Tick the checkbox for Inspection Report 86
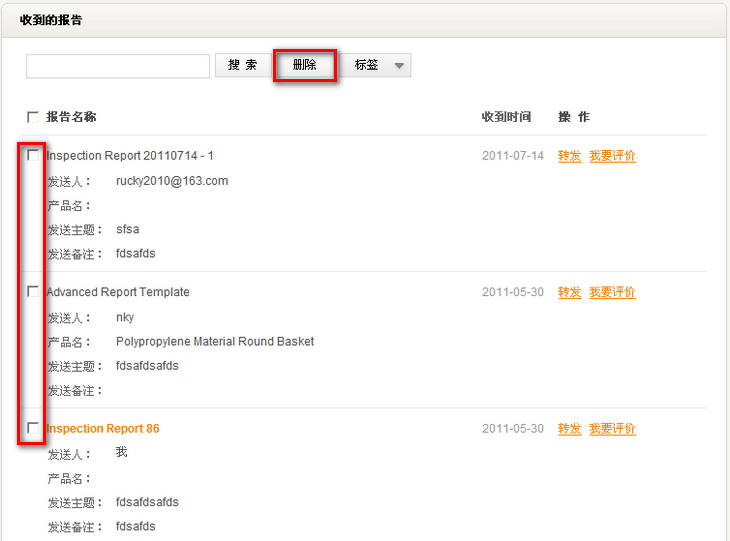 33,427
